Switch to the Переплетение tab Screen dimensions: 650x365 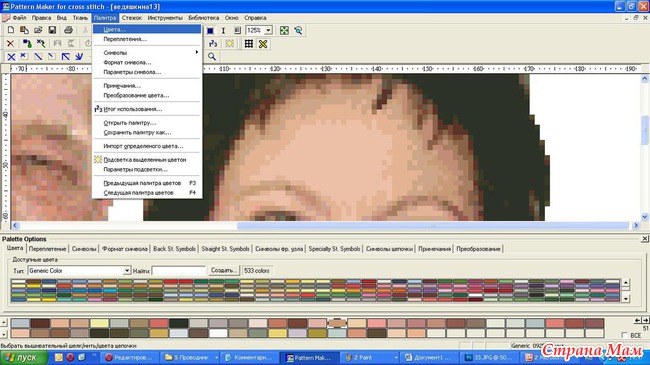[x=47, y=249]
